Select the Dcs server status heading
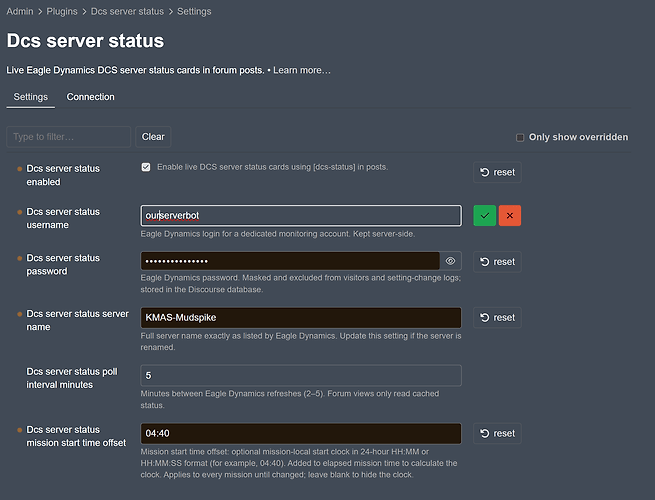The width and height of the screenshot is (655, 500). coord(85,41)
